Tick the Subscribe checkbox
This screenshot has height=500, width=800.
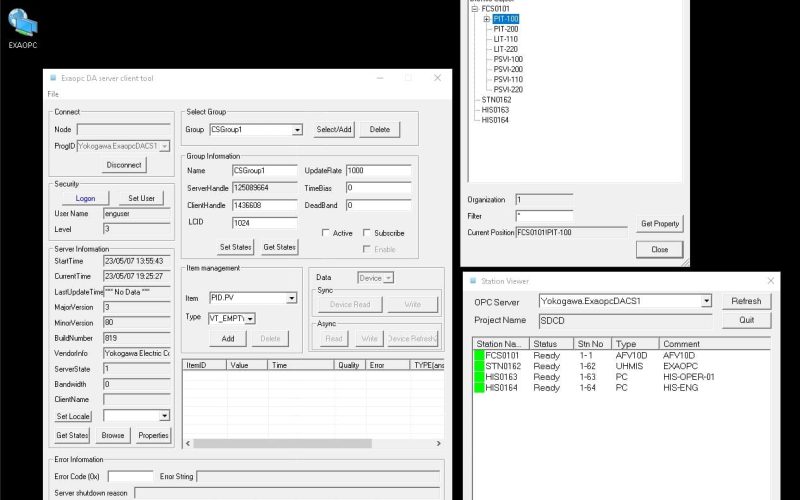click(x=366, y=233)
